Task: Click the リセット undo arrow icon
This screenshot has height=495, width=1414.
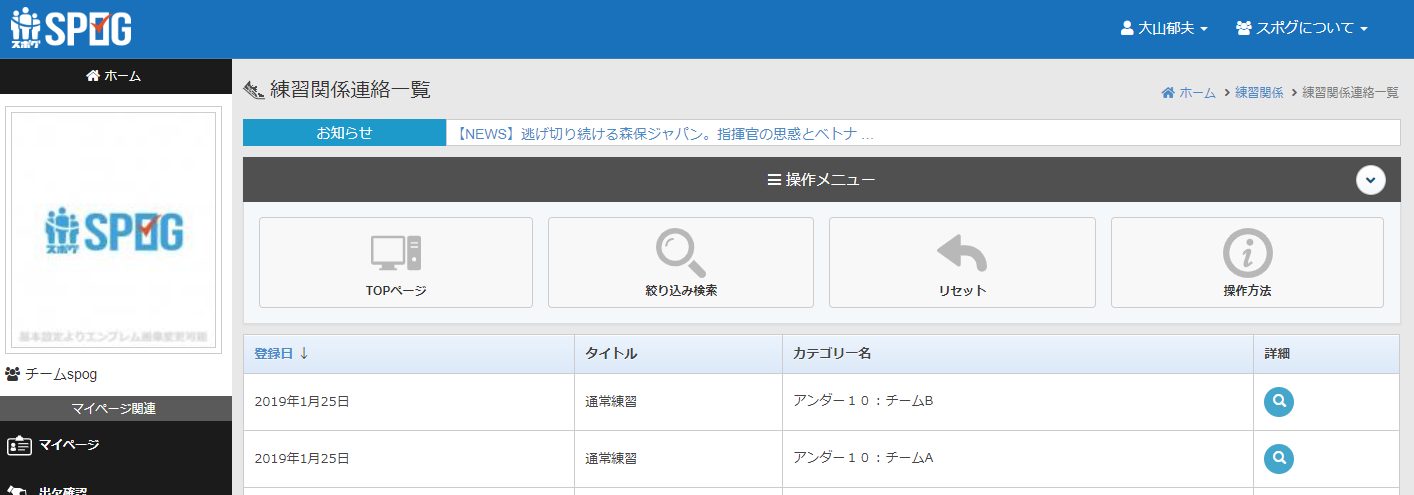Action: click(x=961, y=252)
